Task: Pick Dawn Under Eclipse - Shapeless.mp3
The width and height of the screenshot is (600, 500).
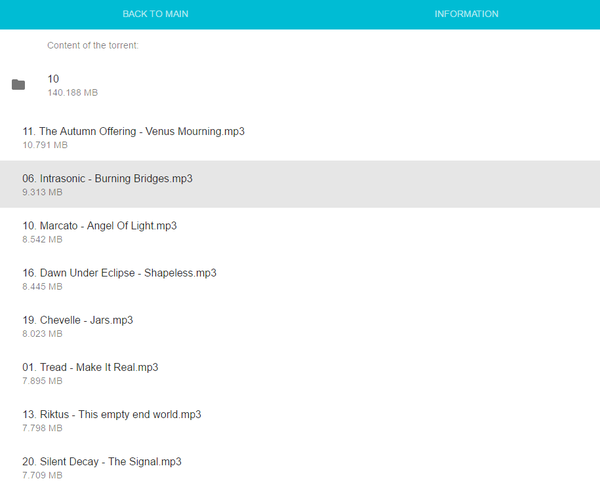Action: coord(119,273)
